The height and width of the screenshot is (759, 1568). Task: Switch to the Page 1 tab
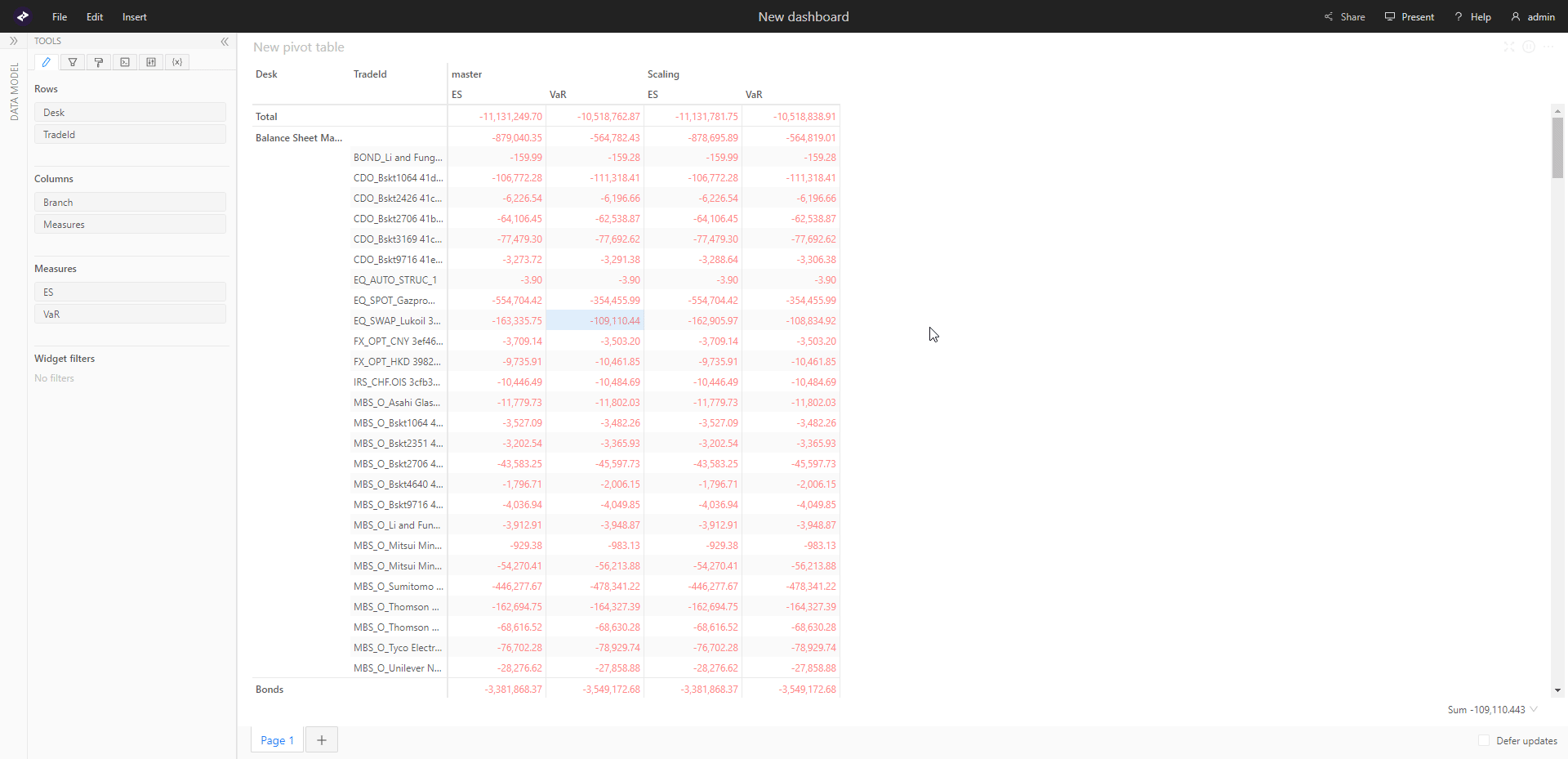(x=276, y=739)
